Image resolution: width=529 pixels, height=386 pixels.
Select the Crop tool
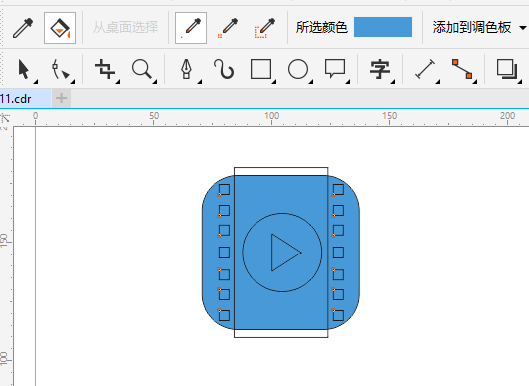coord(105,69)
